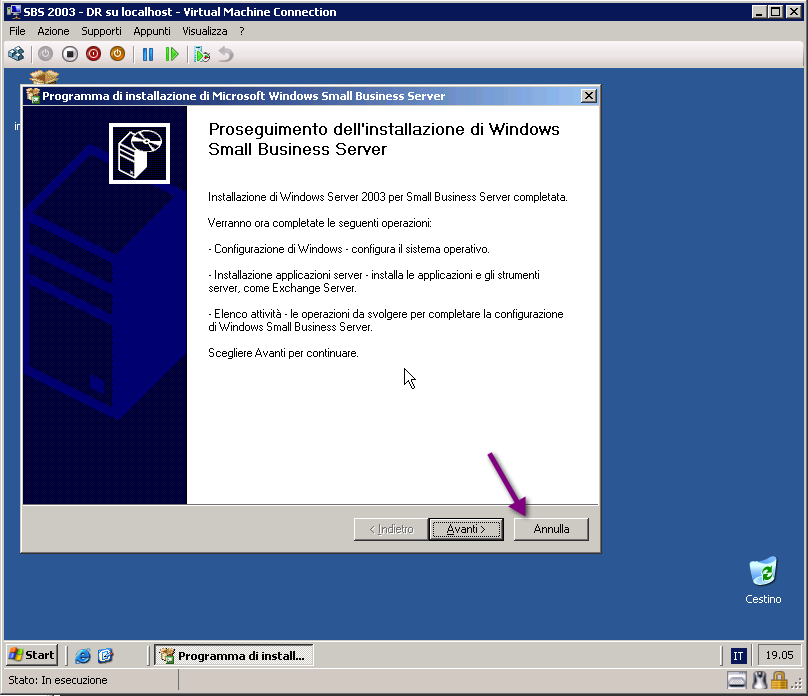
Task: Select the Cestino recycle bin icon
Action: pyautogui.click(x=763, y=580)
